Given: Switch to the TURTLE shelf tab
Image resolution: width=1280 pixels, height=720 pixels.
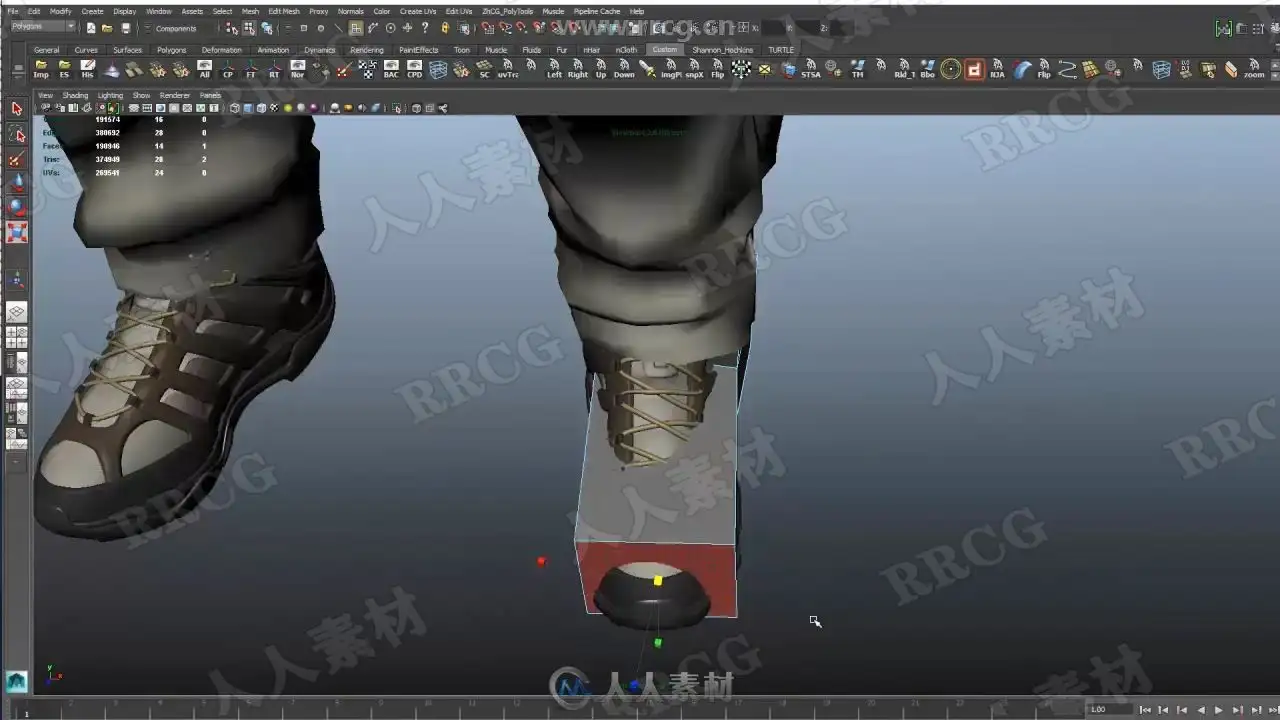Looking at the screenshot, I should (781, 49).
